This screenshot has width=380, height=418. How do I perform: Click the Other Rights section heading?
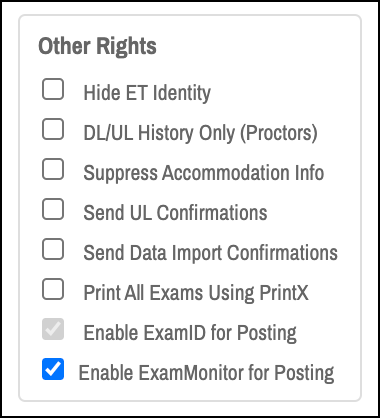(x=97, y=46)
